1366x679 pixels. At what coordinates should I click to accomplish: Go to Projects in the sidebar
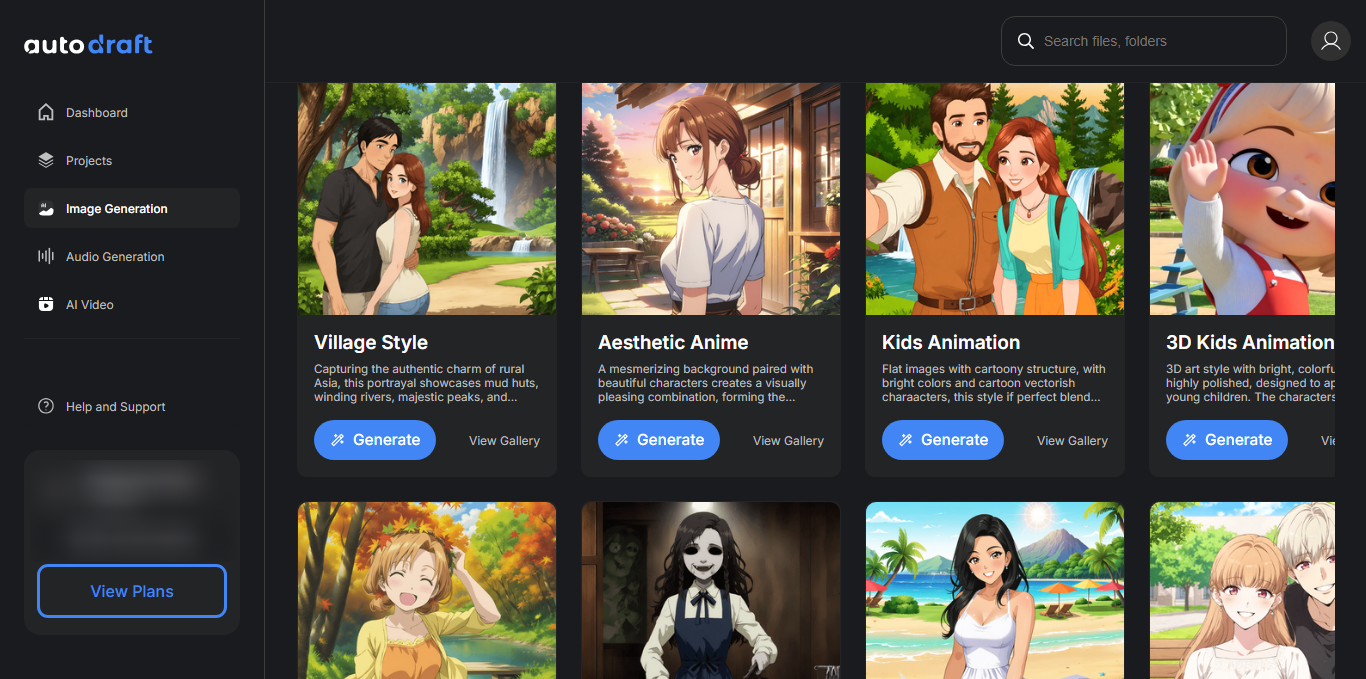(132, 160)
